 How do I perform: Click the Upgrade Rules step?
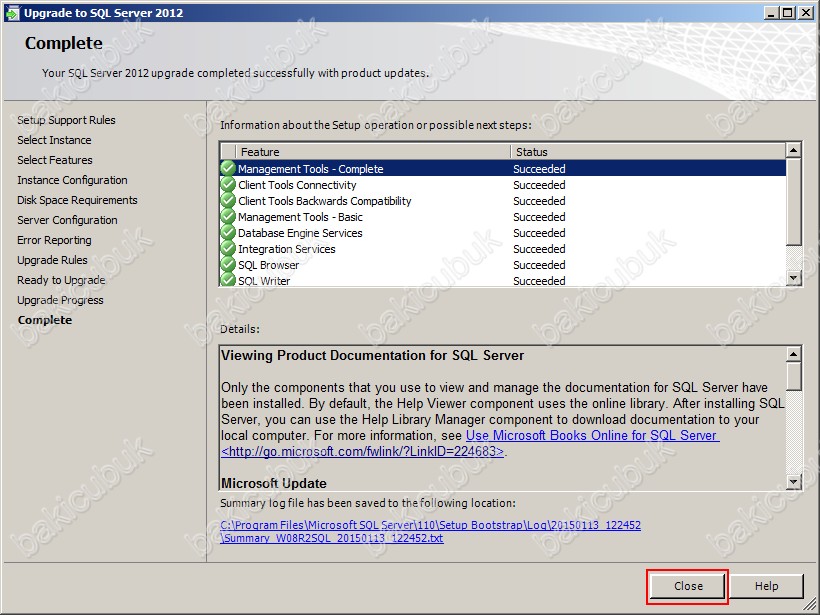click(52, 260)
